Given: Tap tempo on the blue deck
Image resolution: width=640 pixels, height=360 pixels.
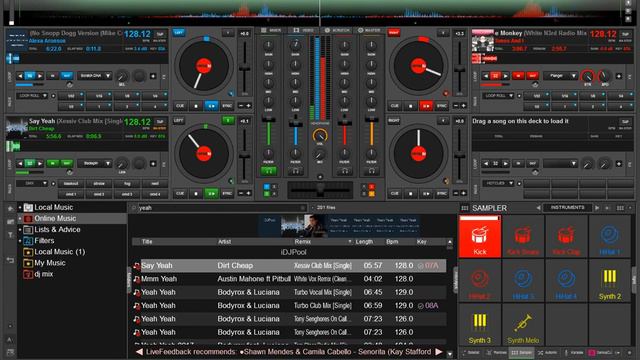Looking at the screenshot, I should click(x=160, y=34).
